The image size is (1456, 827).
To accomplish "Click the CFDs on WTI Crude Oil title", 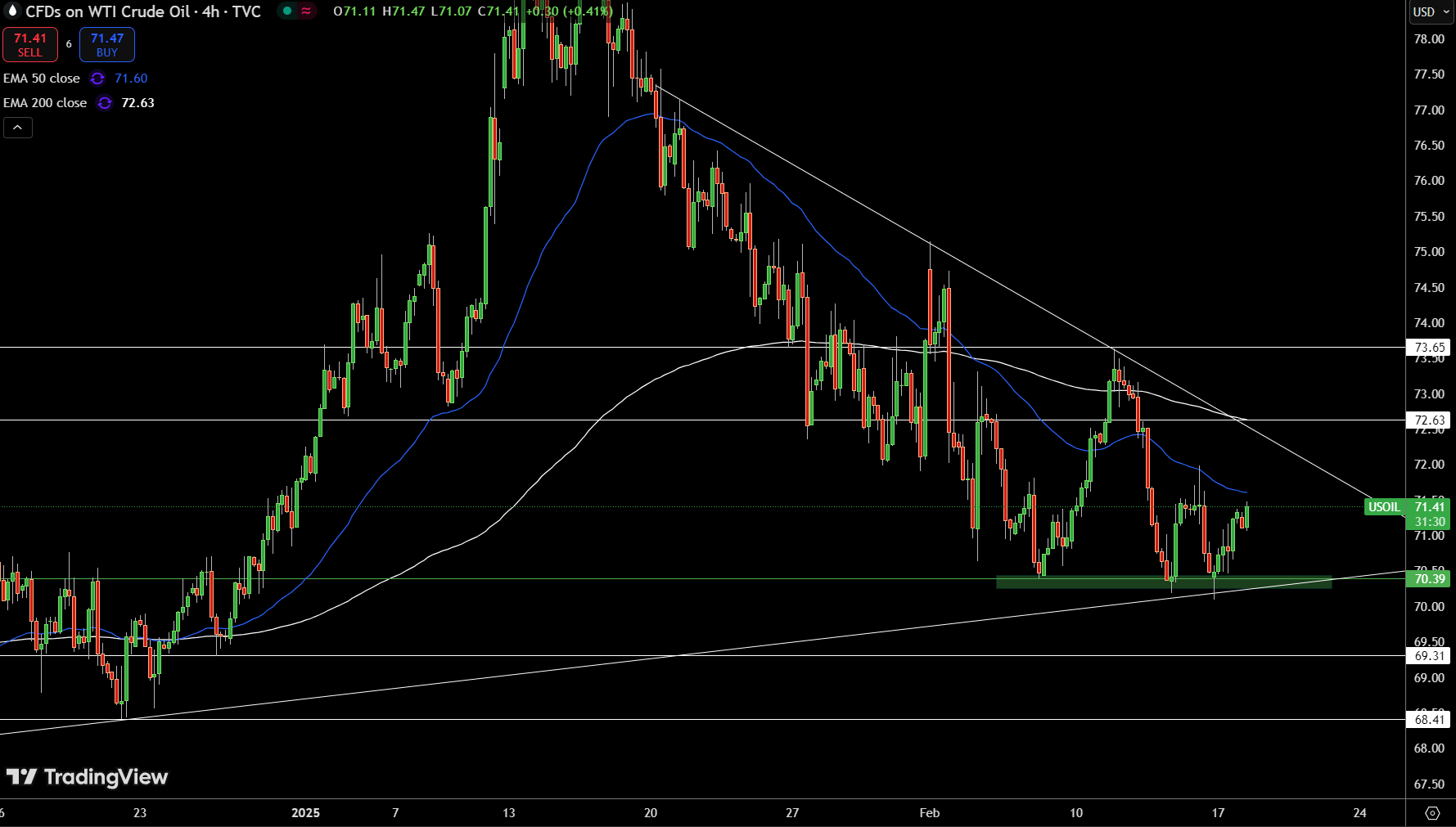I will (x=107, y=11).
